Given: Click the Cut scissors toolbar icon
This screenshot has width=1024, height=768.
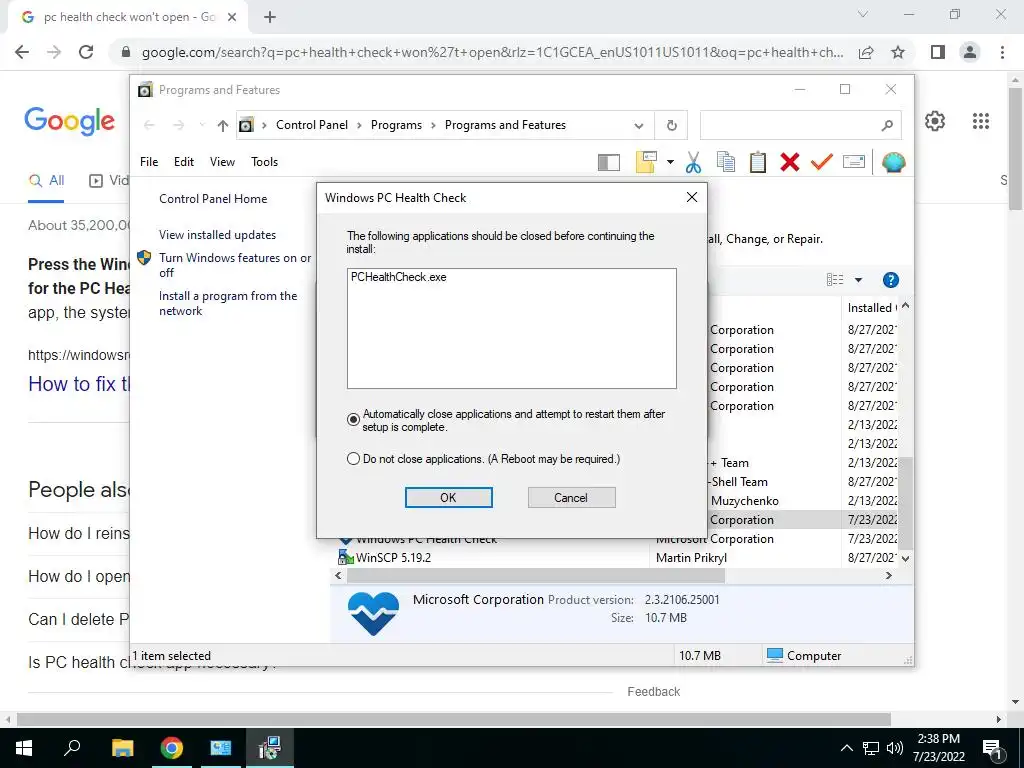Looking at the screenshot, I should (x=694, y=162).
